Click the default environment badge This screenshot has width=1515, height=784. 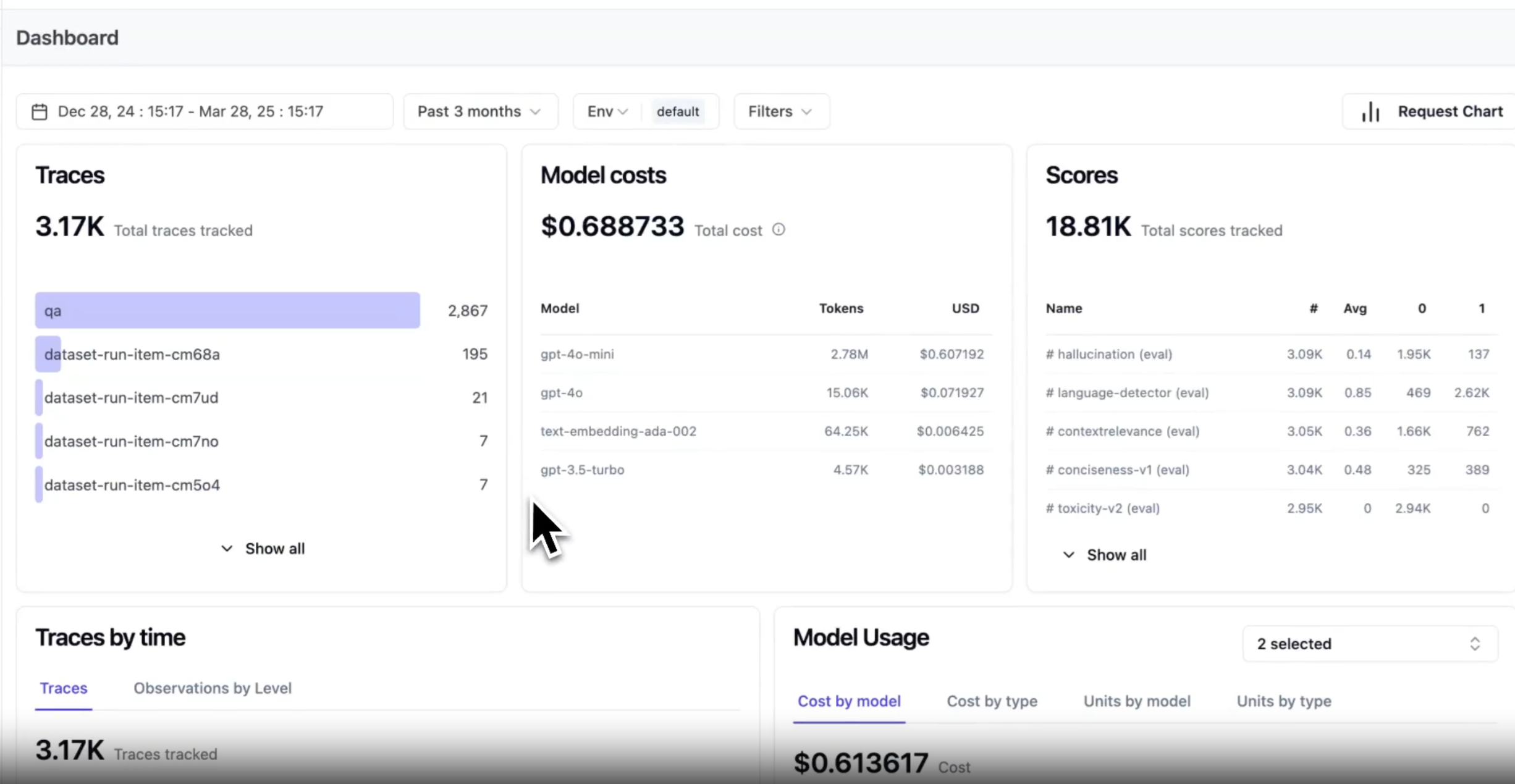(x=678, y=112)
